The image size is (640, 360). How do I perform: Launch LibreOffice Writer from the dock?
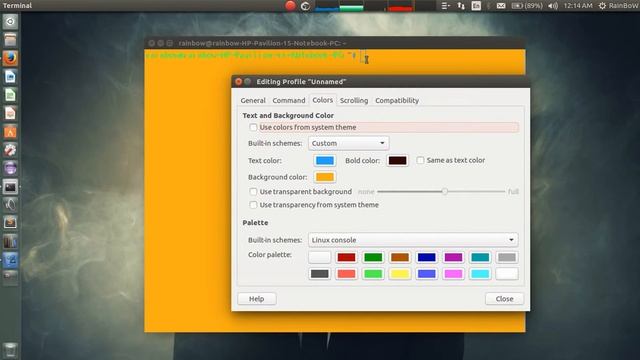pos(10,77)
